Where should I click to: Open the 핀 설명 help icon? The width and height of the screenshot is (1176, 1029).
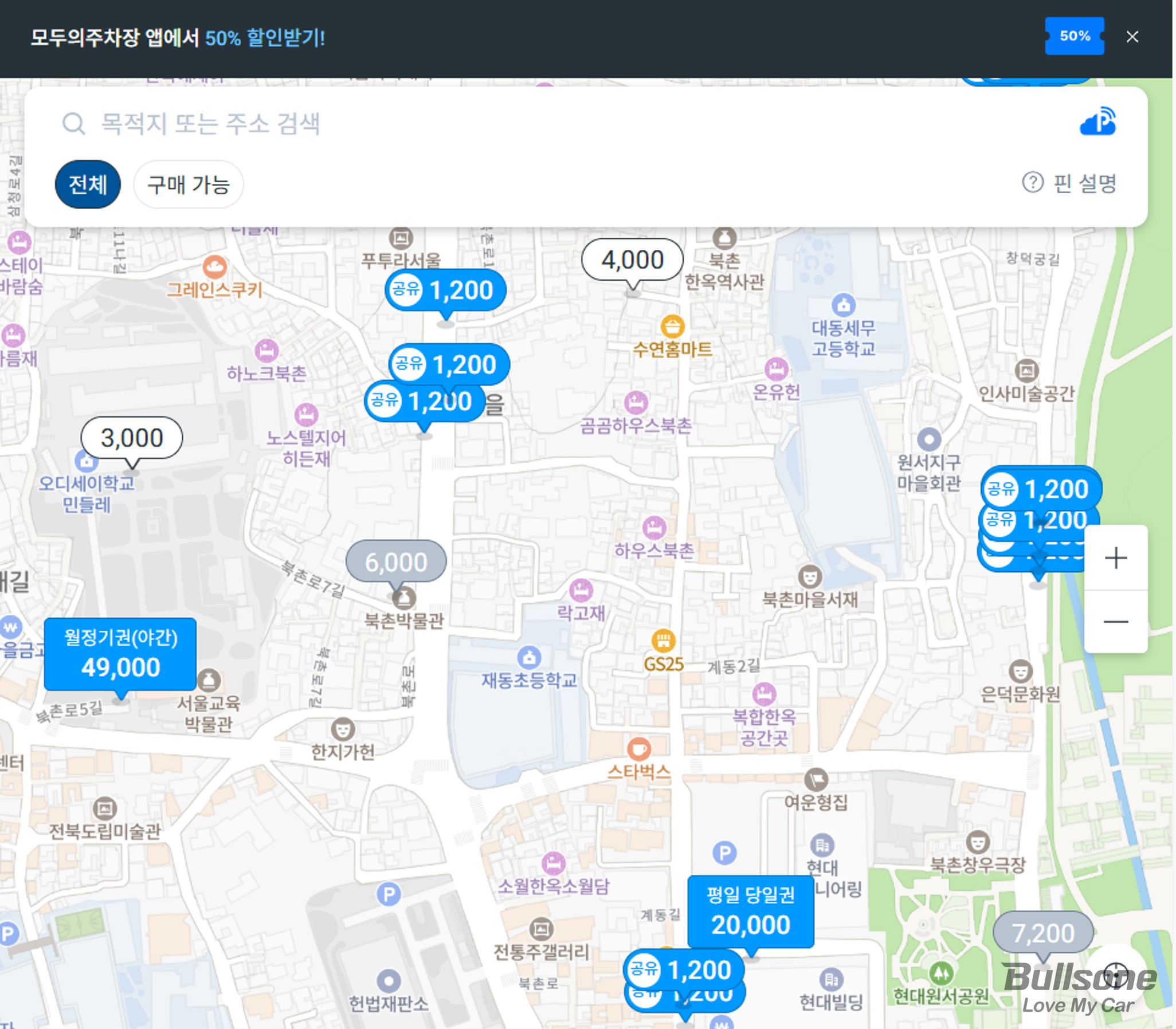1033,183
